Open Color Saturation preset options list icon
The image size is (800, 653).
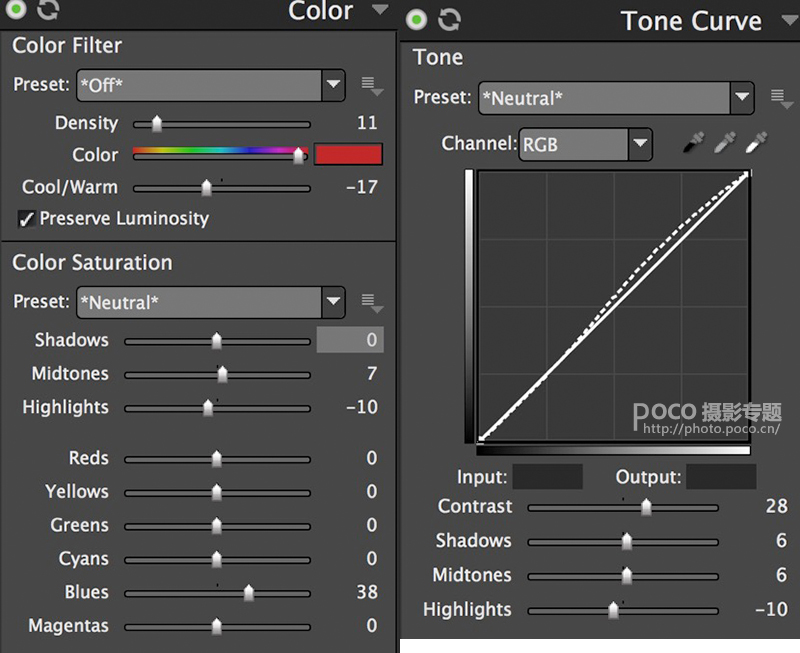point(372,303)
